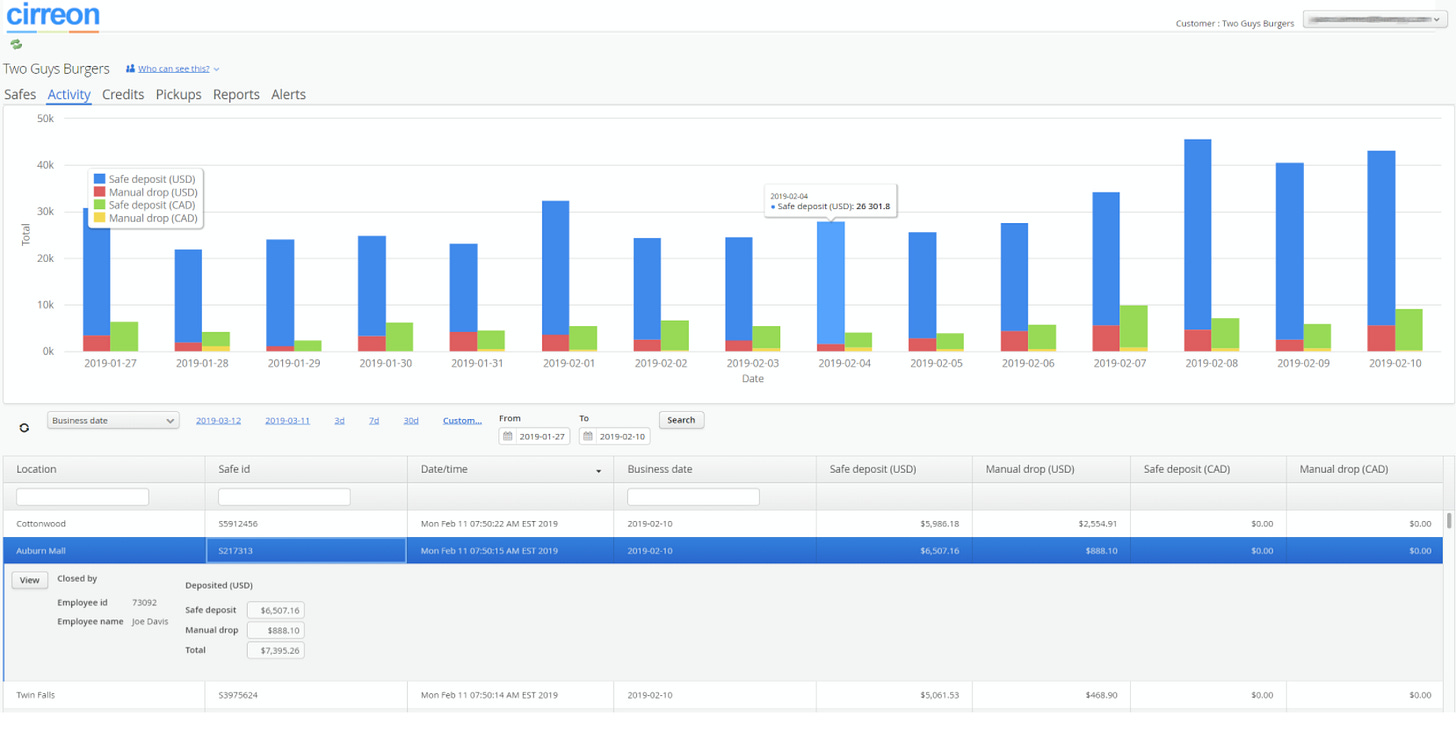The width and height of the screenshot is (1456, 731).
Task: Select the Cottonwood location row
Action: (723, 524)
